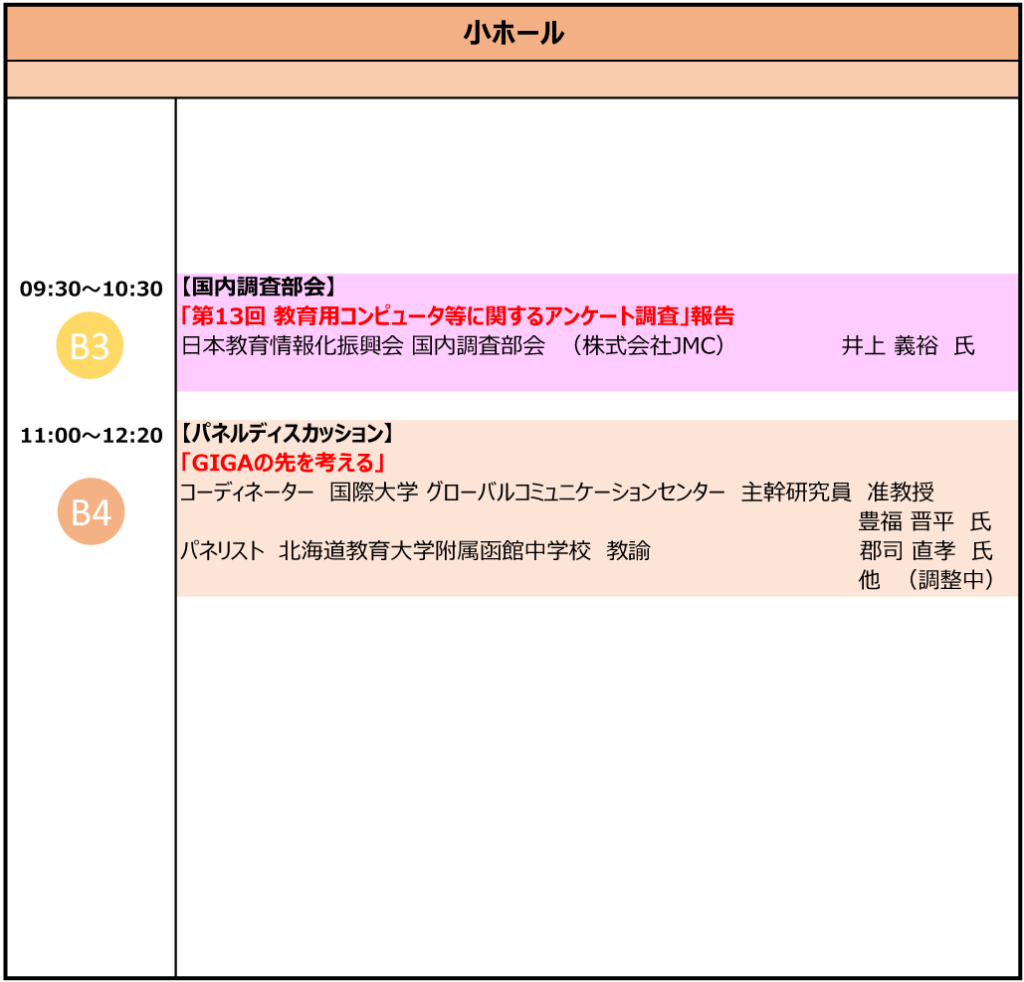Select the 【パネルディスカッション】 category label
Viewport: 1024px width, 982px height.
pyautogui.click(x=286, y=434)
